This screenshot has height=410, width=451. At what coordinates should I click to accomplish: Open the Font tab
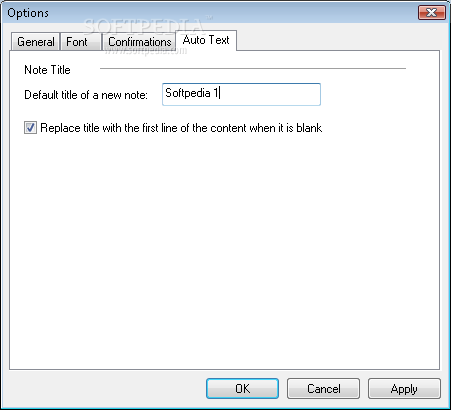coord(80,42)
